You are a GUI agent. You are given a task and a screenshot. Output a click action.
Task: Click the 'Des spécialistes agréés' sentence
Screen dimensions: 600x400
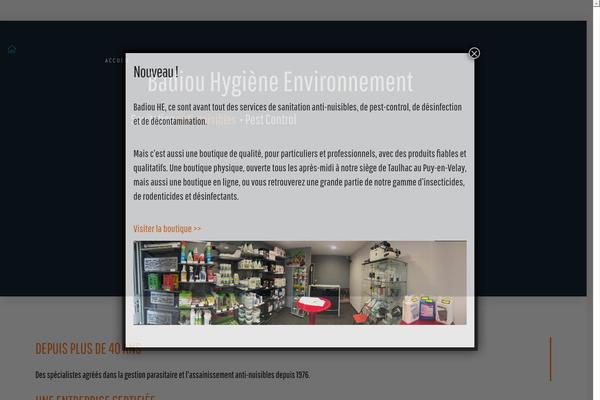pos(173,375)
